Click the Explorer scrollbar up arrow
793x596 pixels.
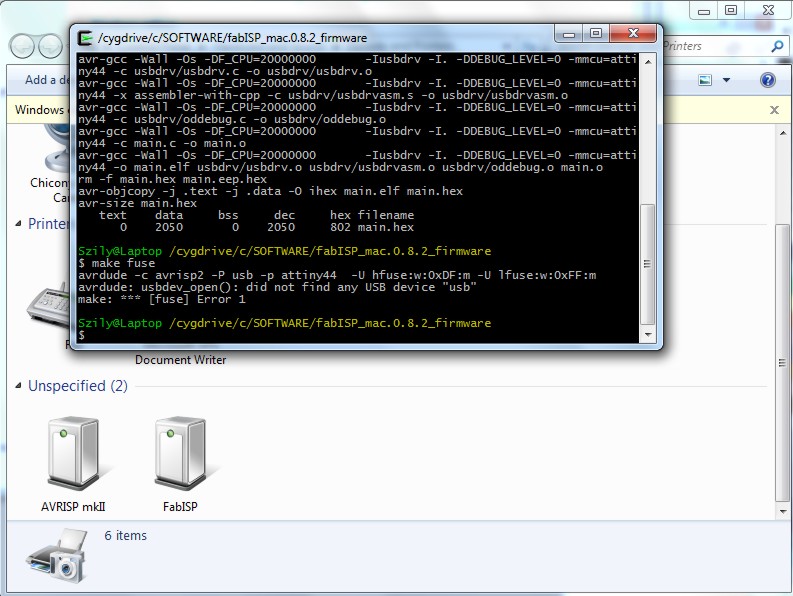(782, 134)
